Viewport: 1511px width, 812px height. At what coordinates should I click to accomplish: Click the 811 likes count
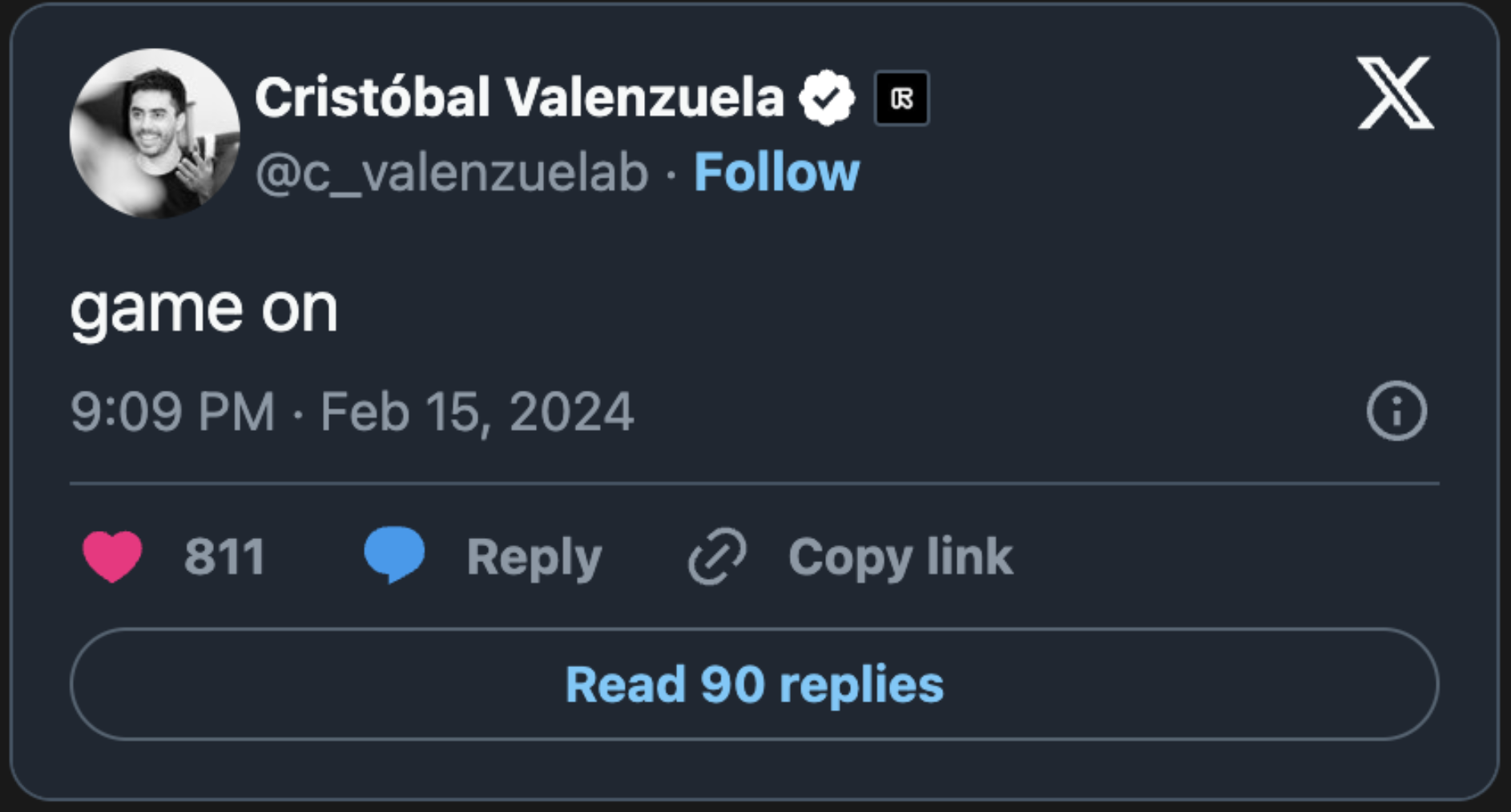[x=224, y=557]
